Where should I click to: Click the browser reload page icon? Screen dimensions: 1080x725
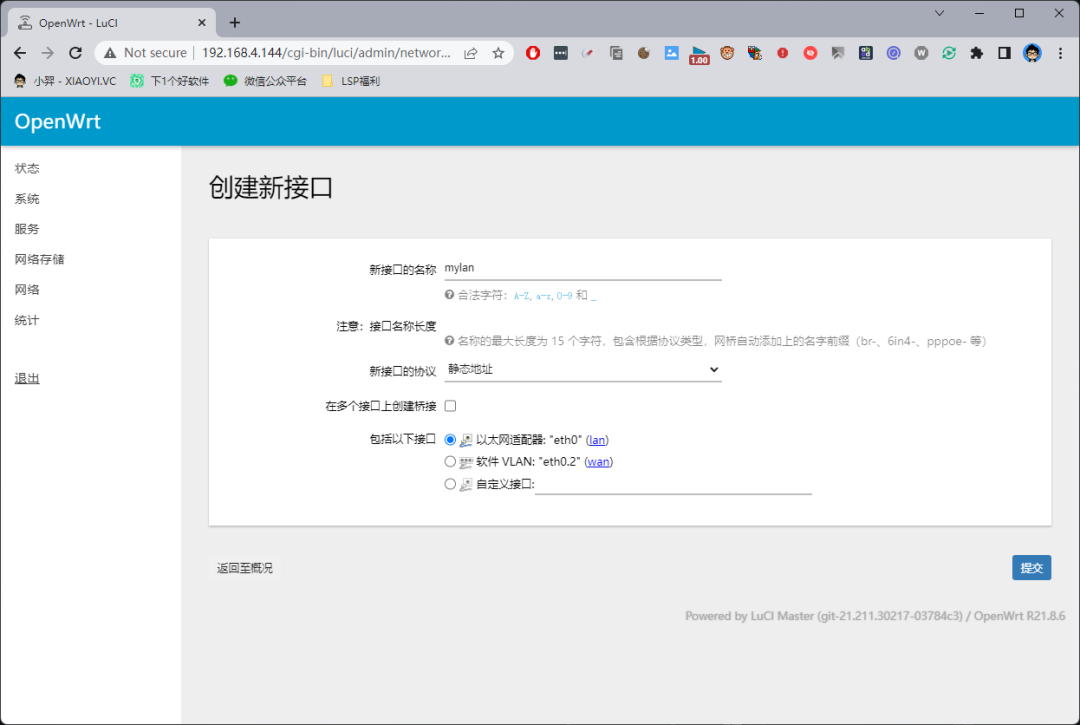(x=75, y=53)
